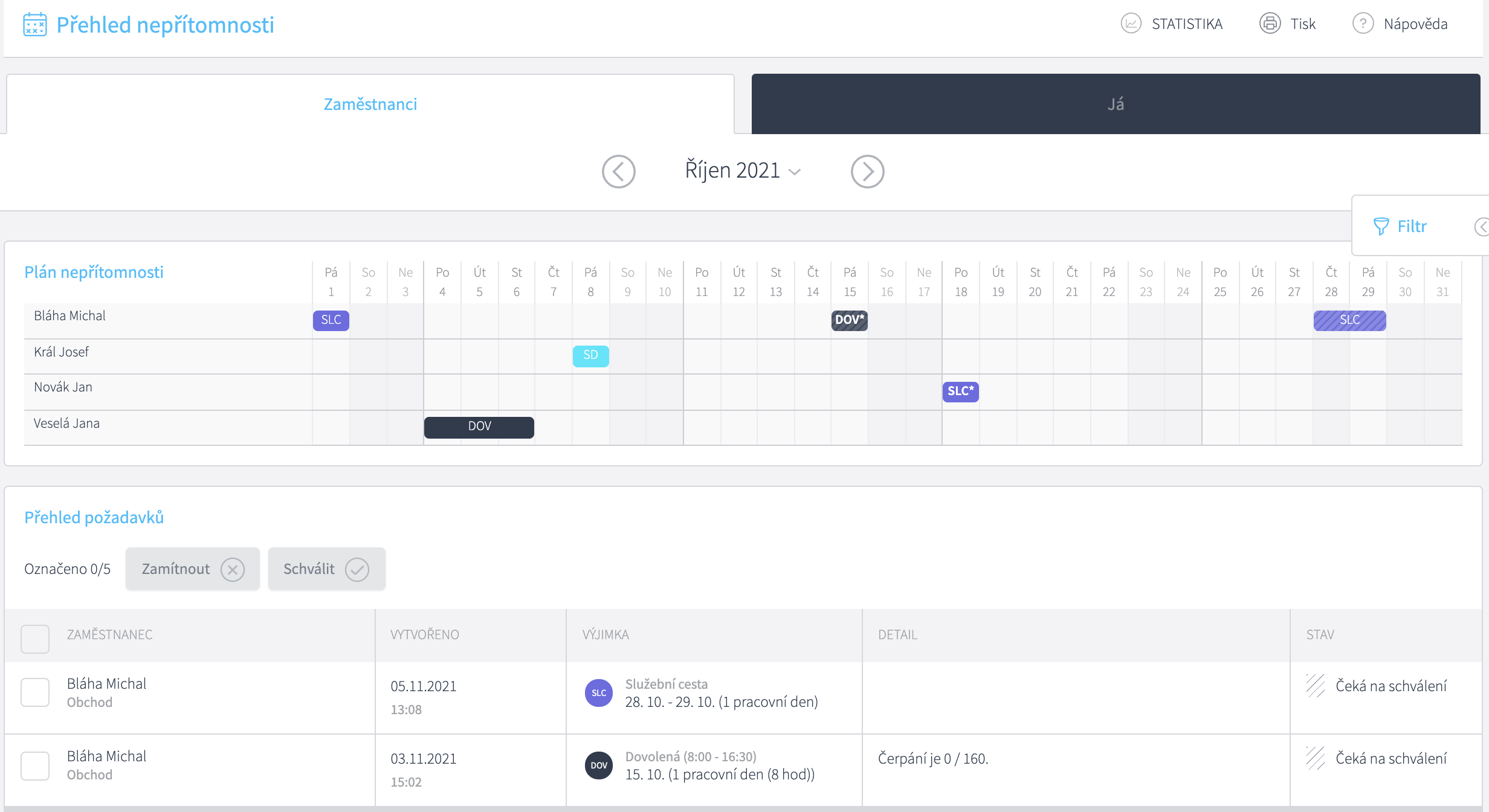
Task: Click the Filtr funnel icon
Action: pos(1381,226)
